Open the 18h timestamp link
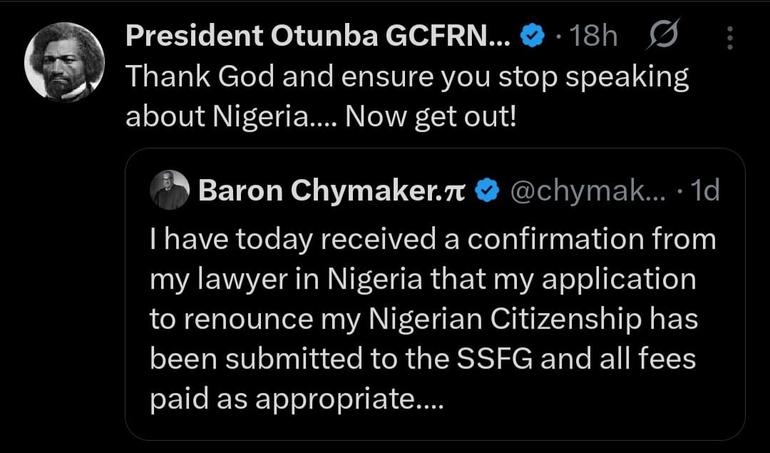Screen dimensions: 770x453 (593, 36)
